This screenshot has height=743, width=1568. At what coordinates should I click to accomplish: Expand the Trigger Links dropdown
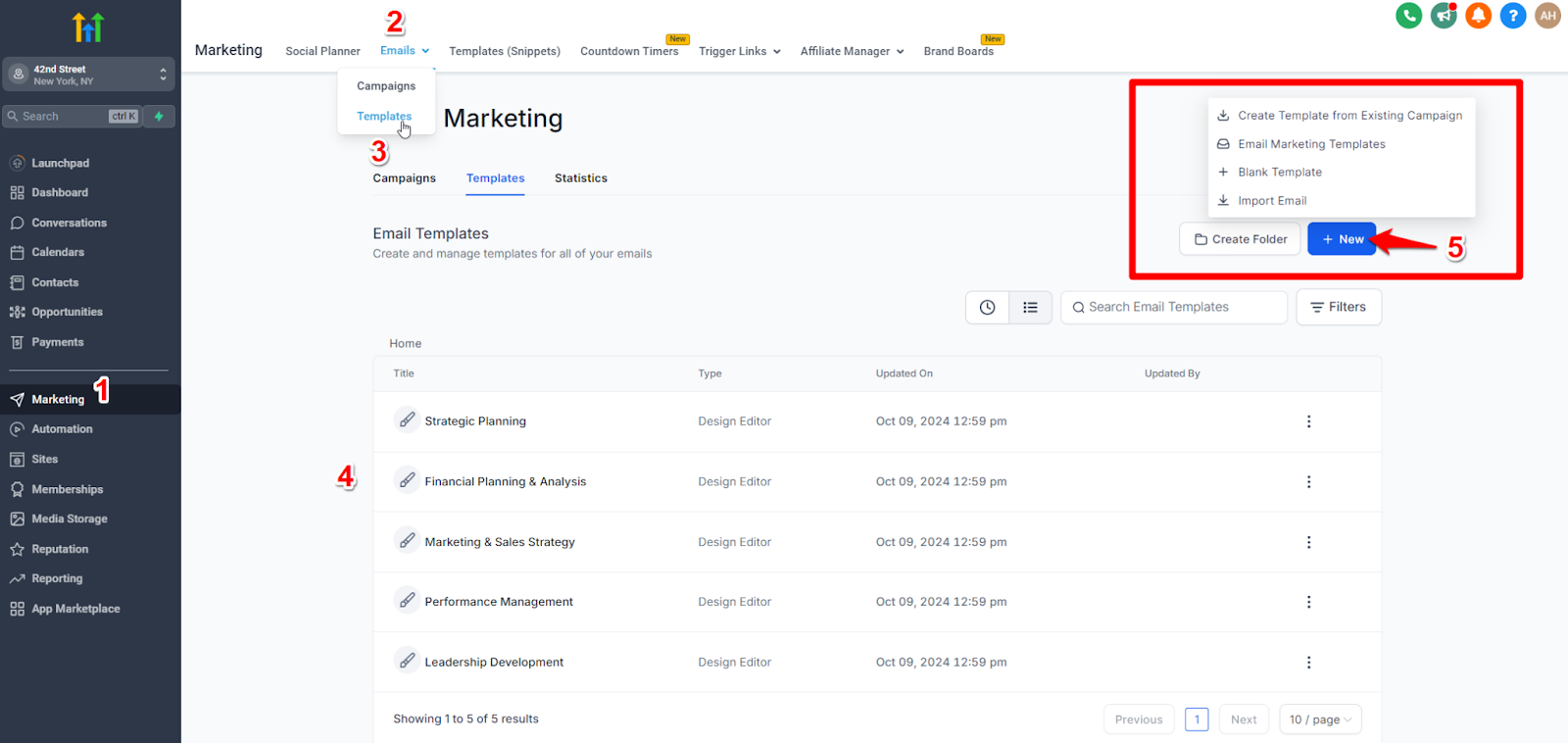point(739,51)
